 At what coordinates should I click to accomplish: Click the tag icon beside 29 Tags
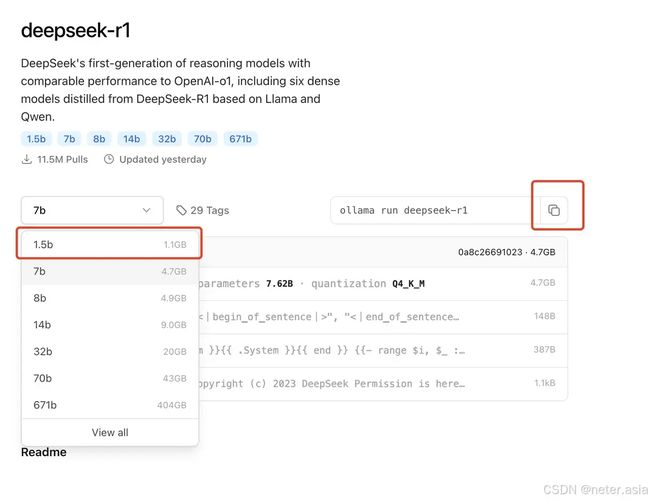[181, 210]
